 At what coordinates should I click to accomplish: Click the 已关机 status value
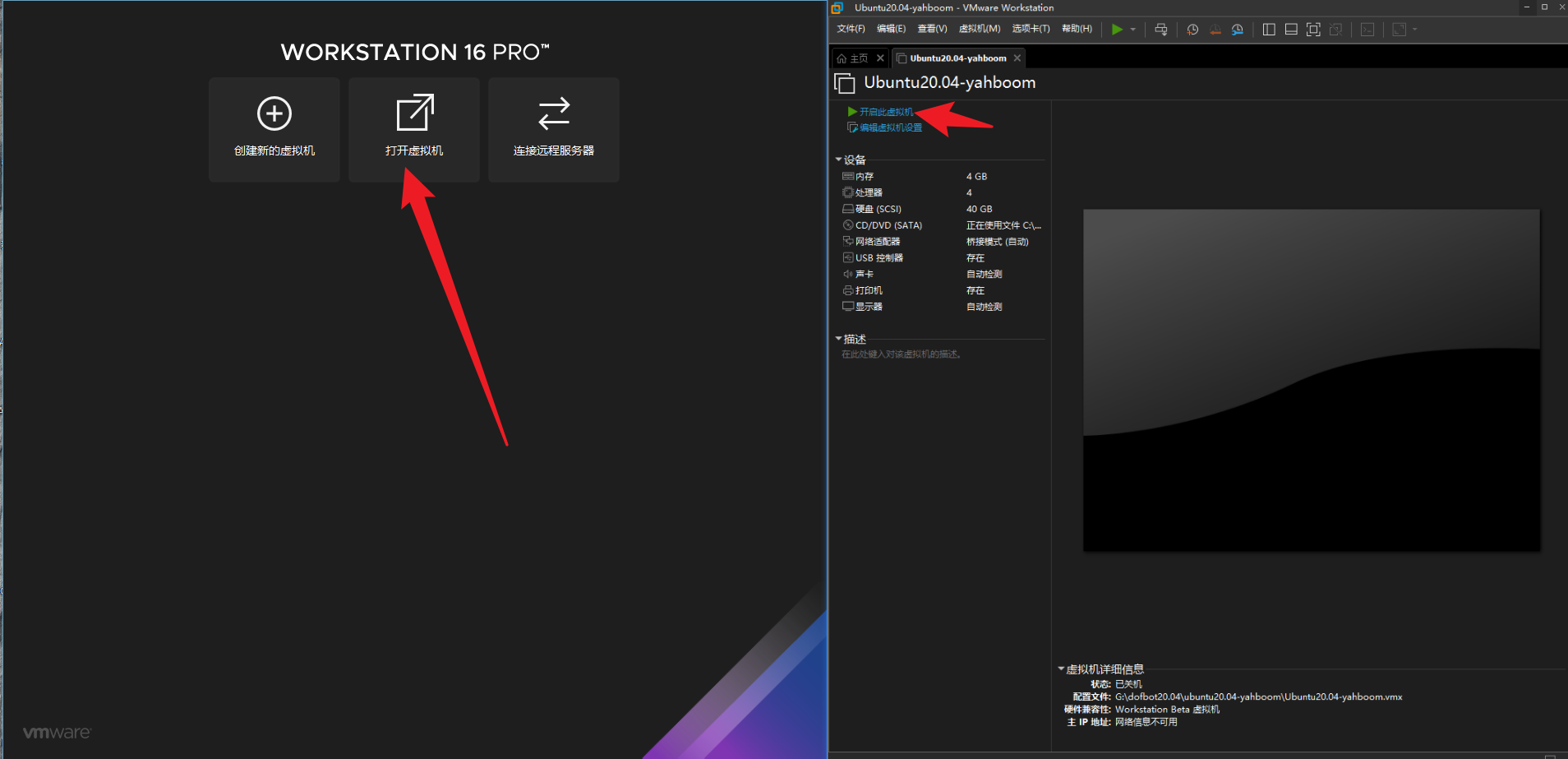point(1128,684)
